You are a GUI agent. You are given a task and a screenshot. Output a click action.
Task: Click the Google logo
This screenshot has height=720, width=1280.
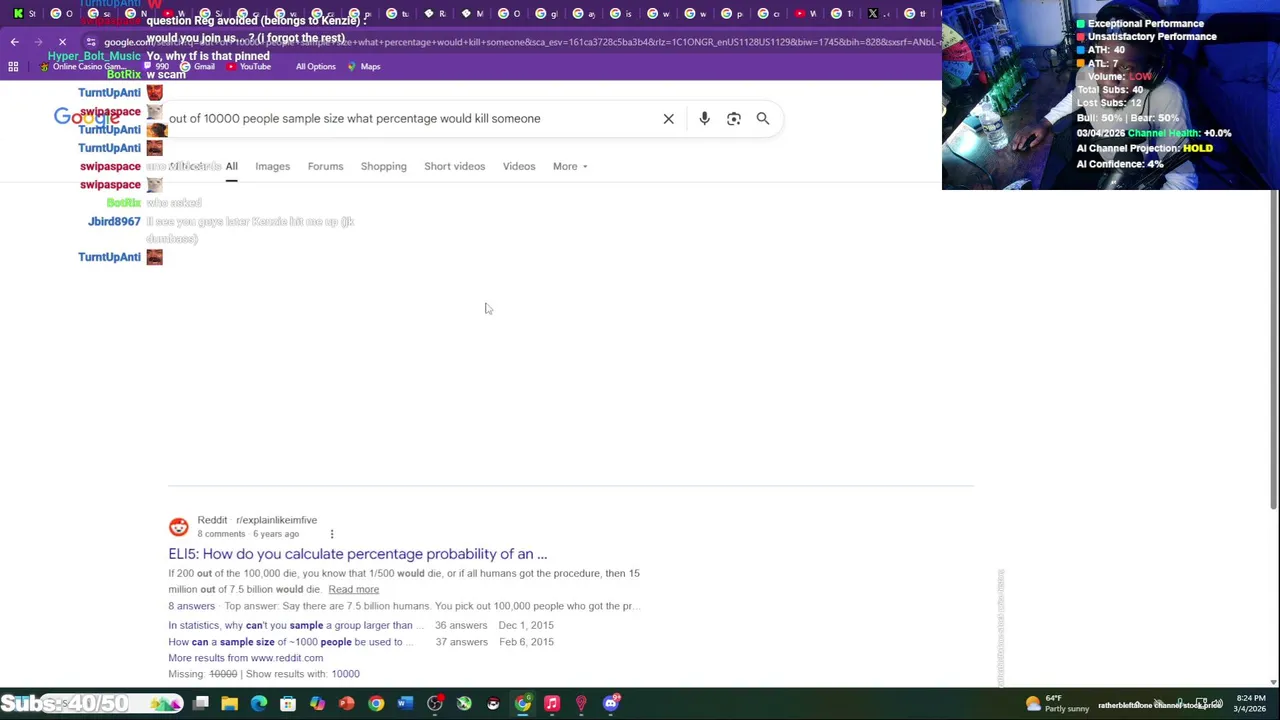pos(87,118)
